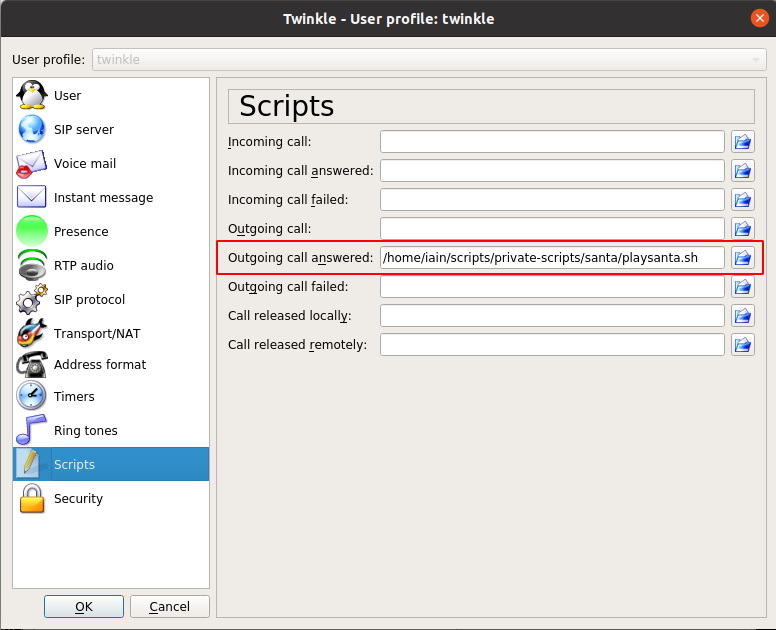Focus the Outgoing call script field

[x=552, y=229]
